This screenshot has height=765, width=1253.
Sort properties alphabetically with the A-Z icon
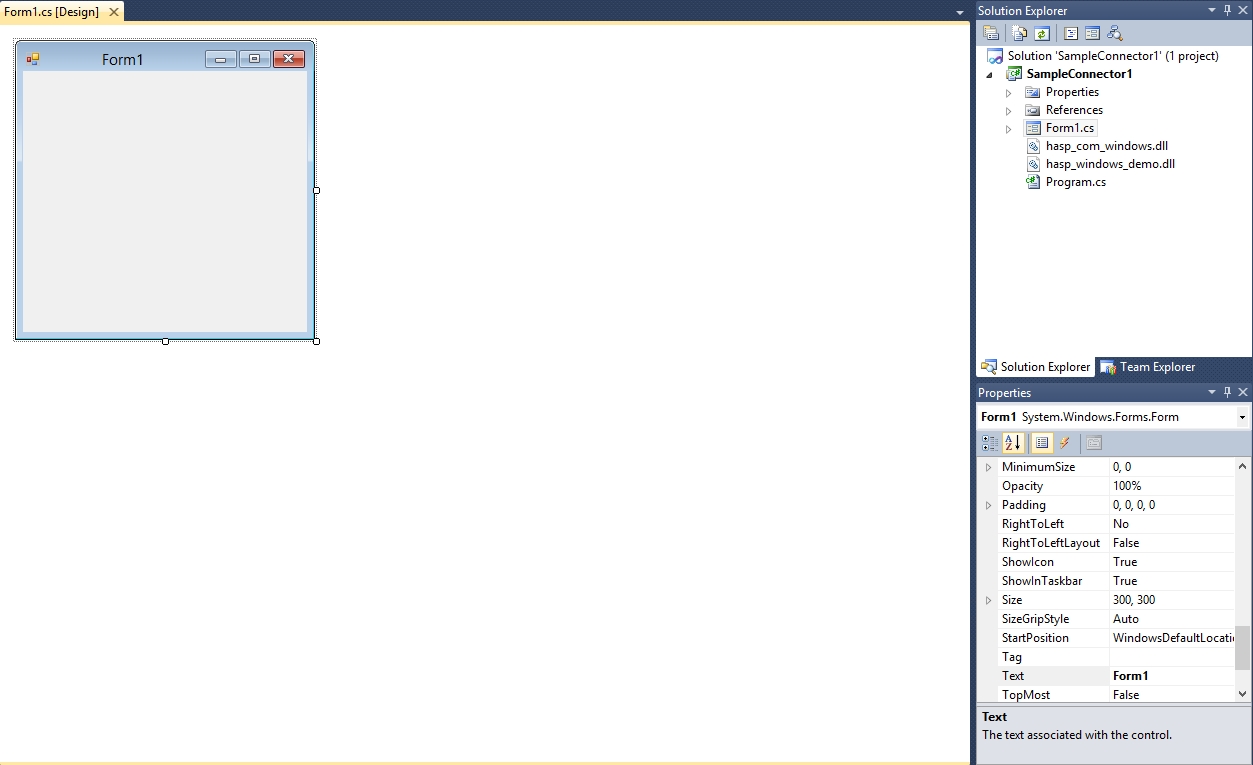click(x=1011, y=443)
